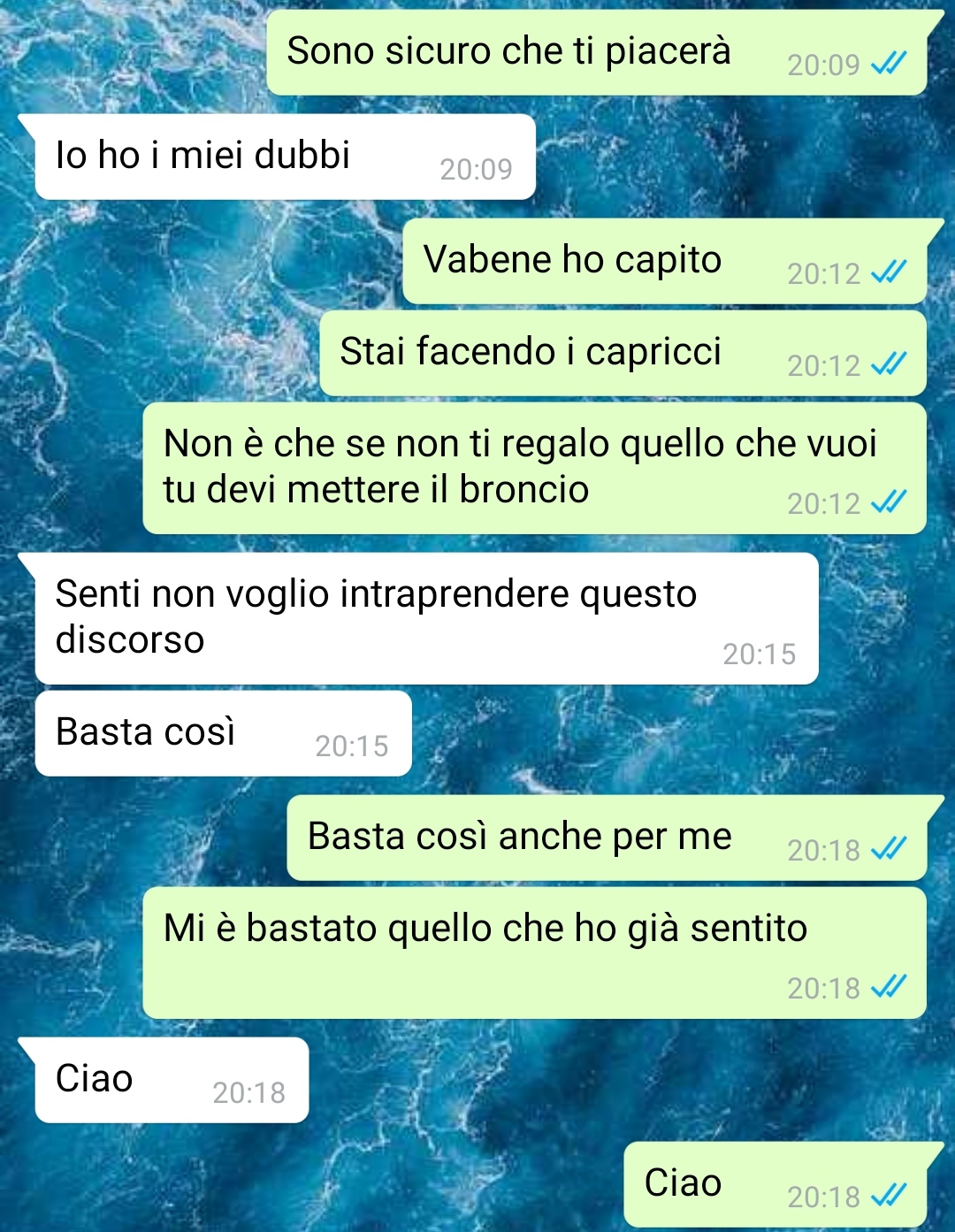Tap the 'Vabene ho capito' message bubble
Image resolution: width=955 pixels, height=1232 pixels.
(x=665, y=261)
